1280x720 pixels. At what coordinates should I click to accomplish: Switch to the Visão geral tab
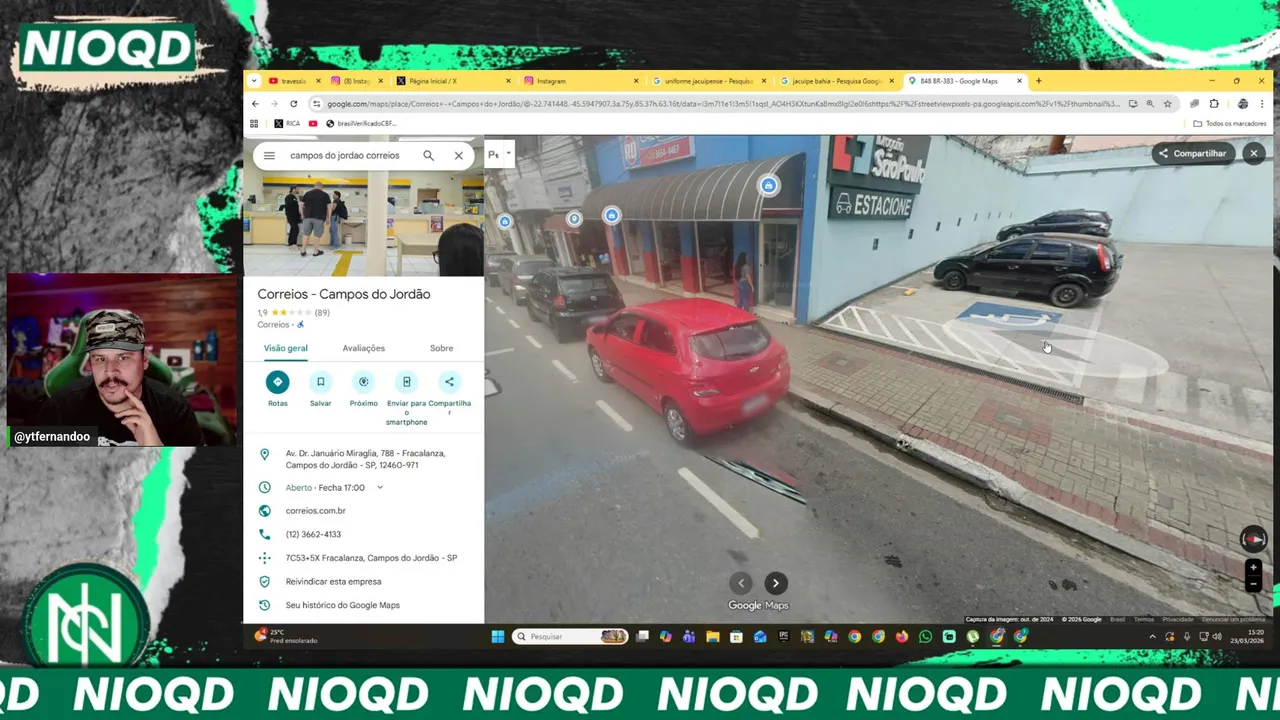point(285,348)
